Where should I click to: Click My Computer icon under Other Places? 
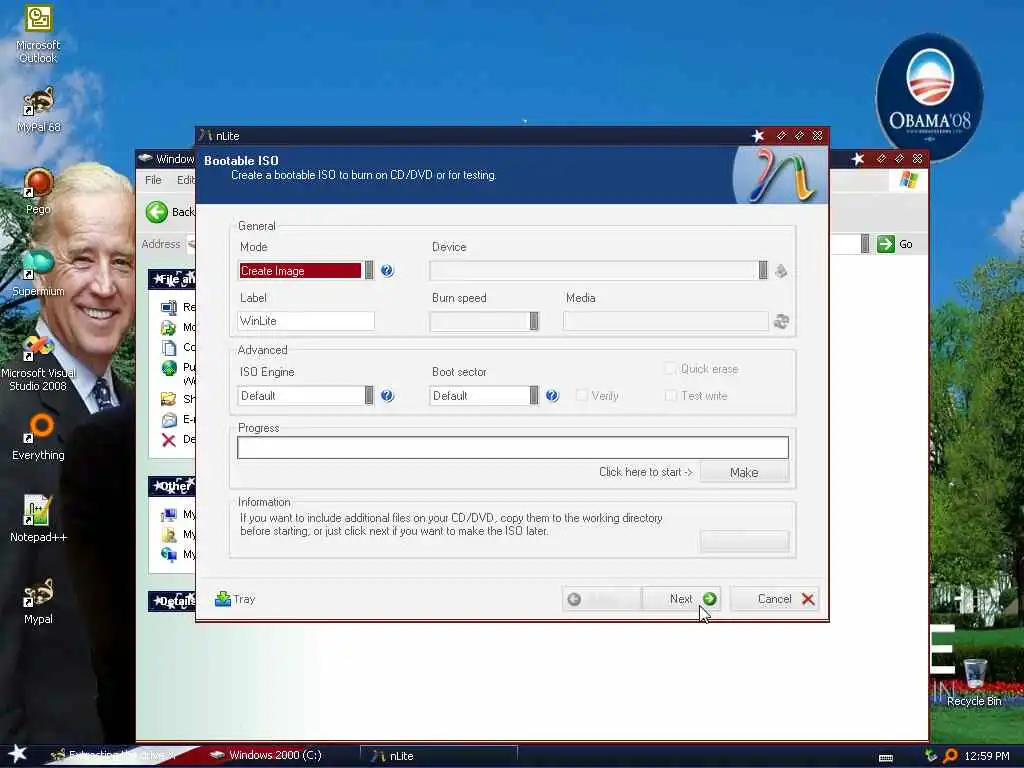(168, 514)
